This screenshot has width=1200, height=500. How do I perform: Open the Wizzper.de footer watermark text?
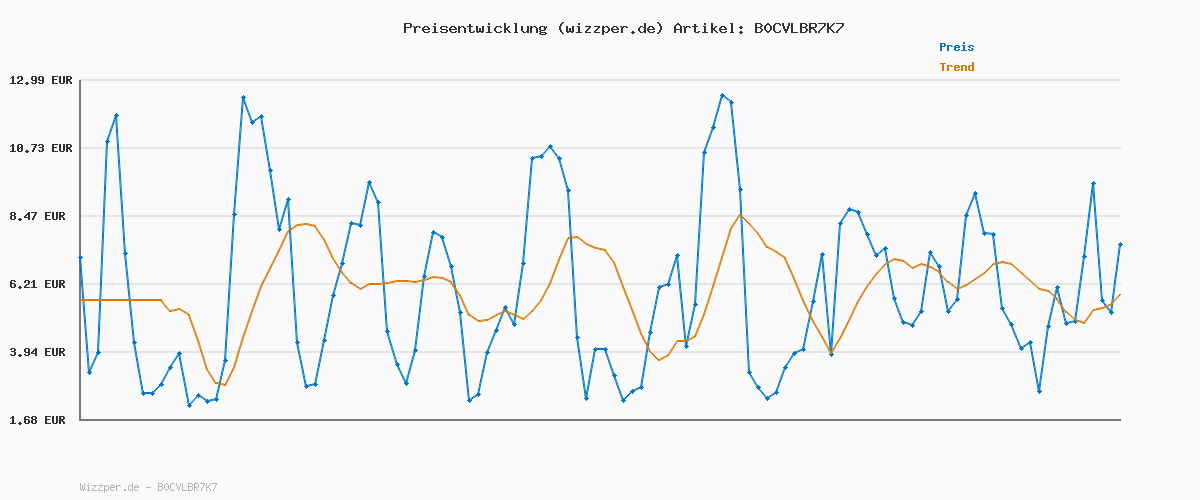pos(109,488)
